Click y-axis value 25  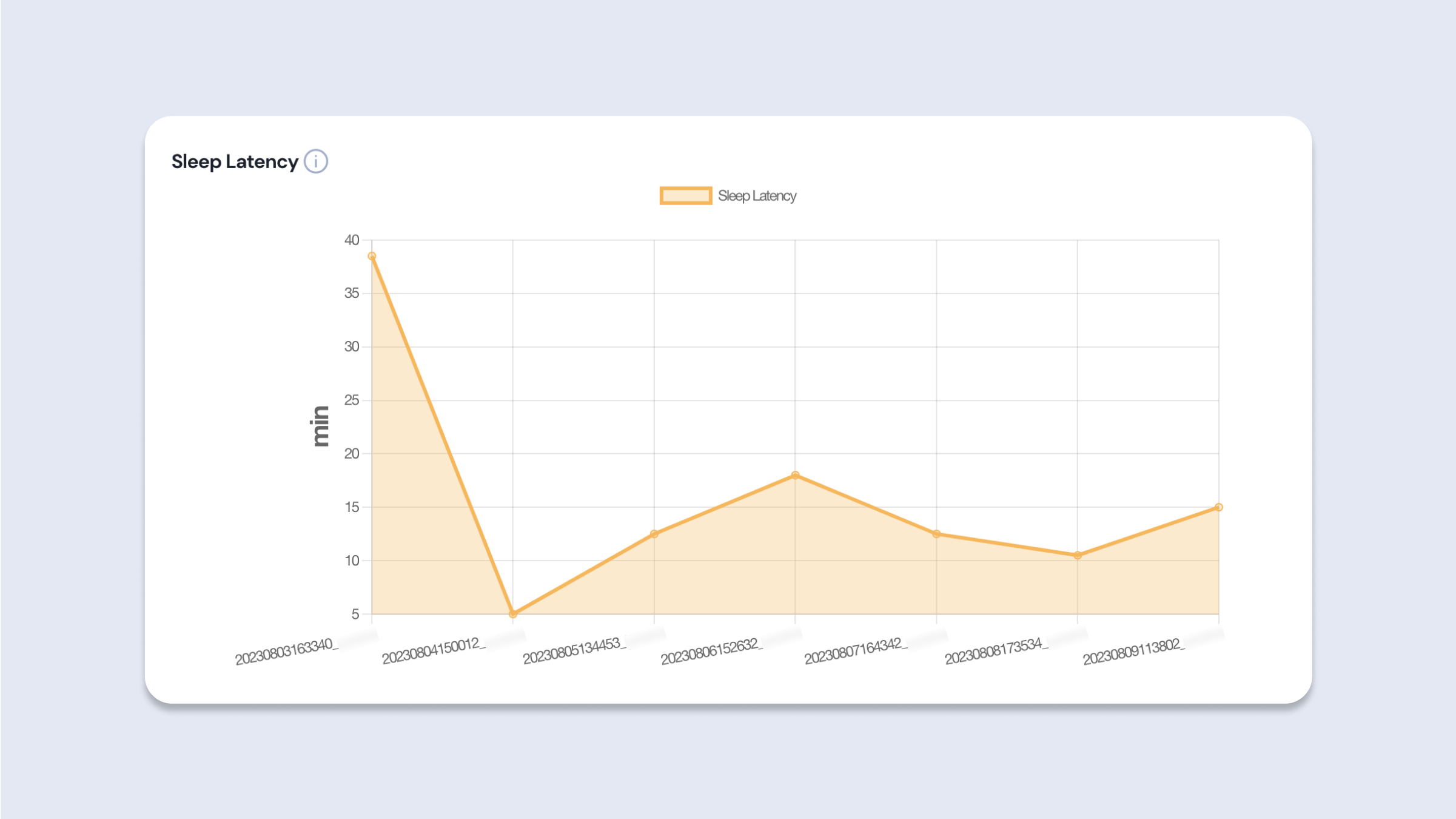(352, 400)
